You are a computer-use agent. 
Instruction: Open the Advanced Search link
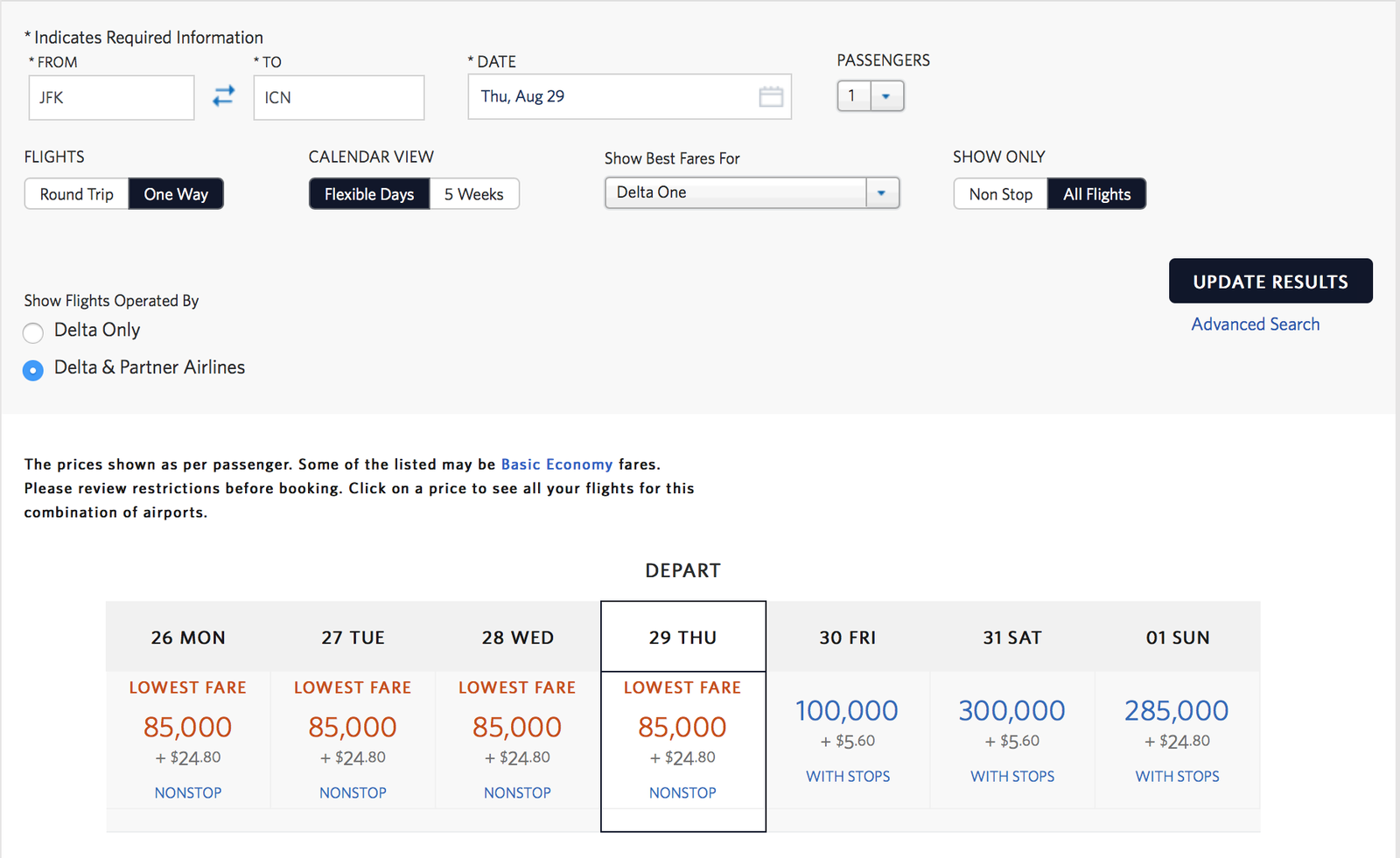(1256, 324)
